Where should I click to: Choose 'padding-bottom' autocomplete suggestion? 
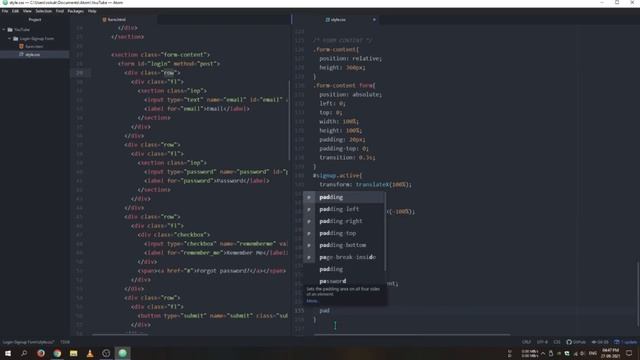point(344,245)
